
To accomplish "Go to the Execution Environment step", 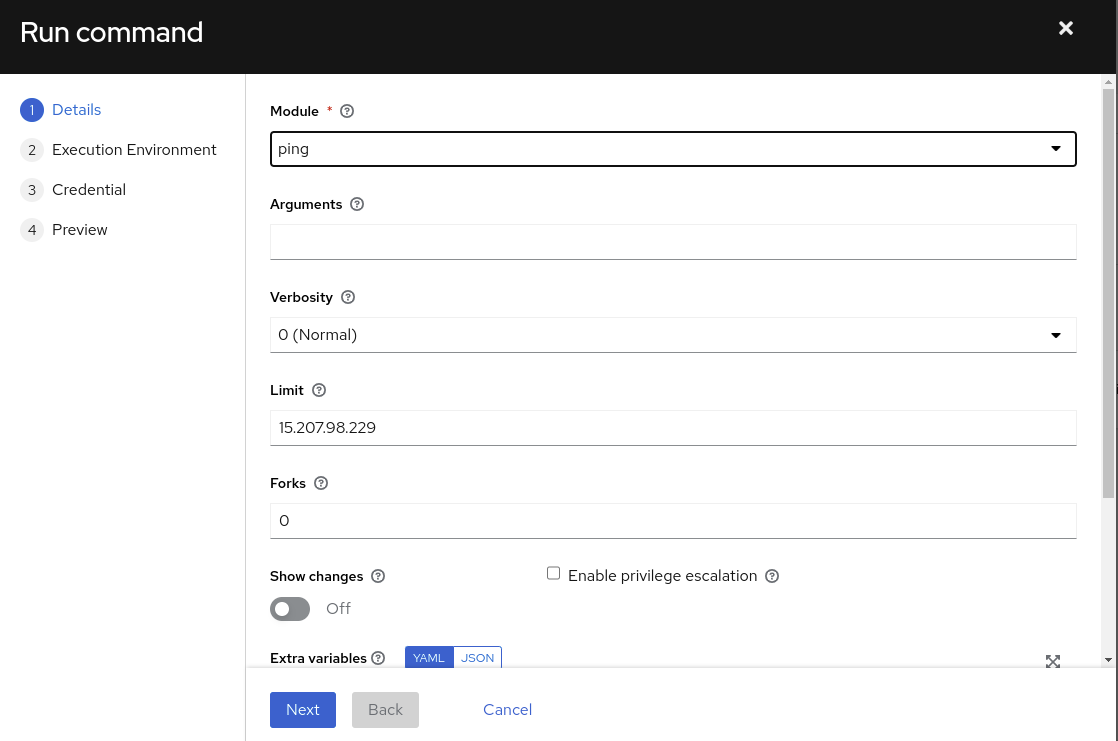I will pos(134,150).
